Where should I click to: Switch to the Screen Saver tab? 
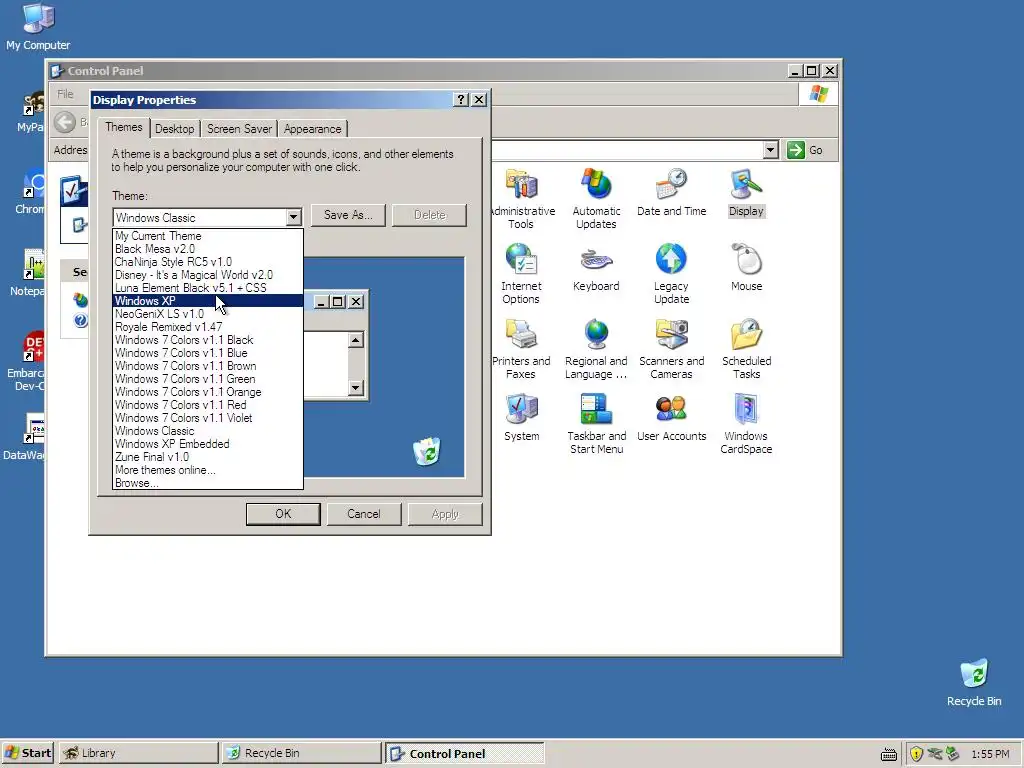(239, 129)
